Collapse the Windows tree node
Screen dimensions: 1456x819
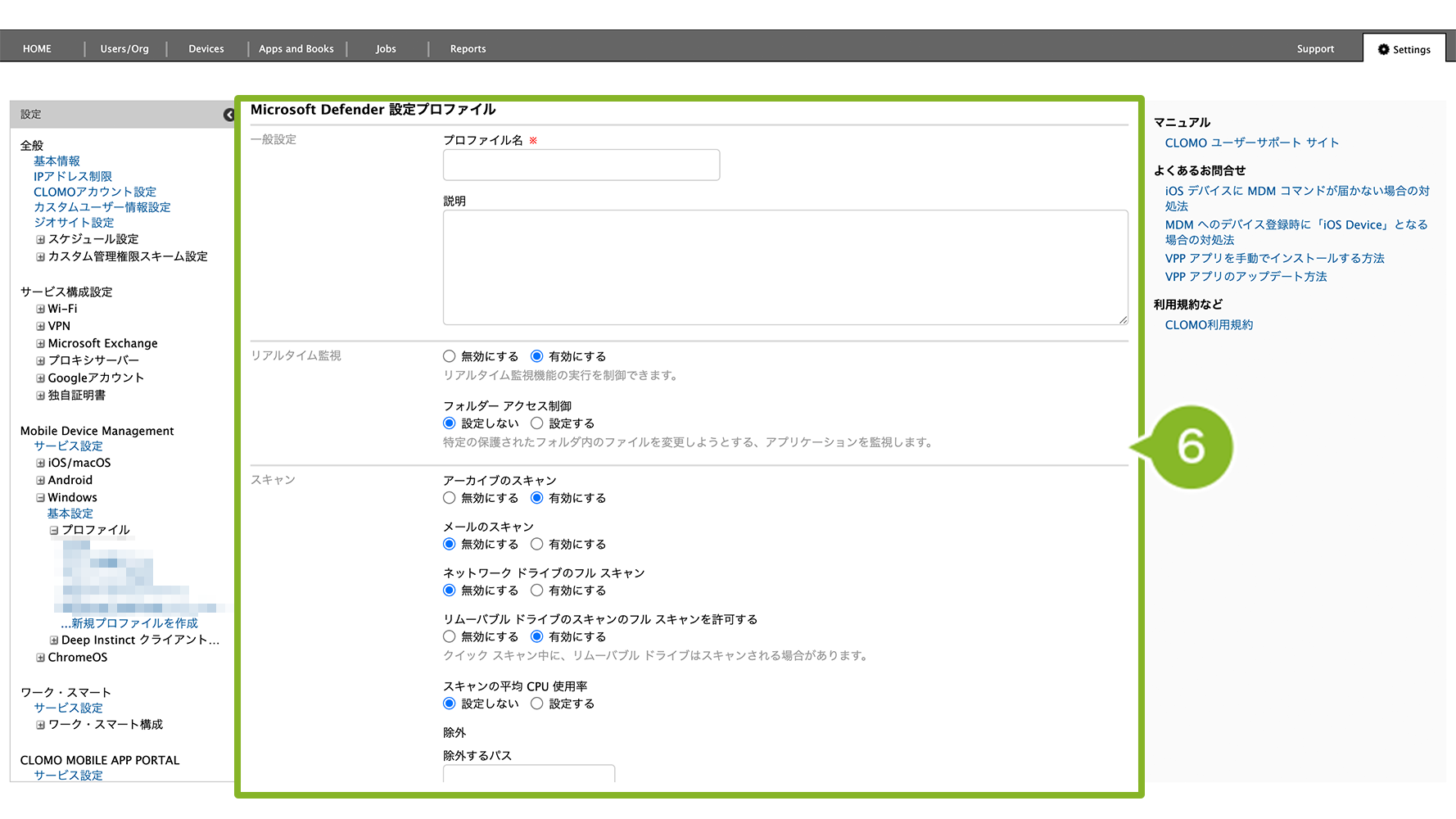pos(40,497)
